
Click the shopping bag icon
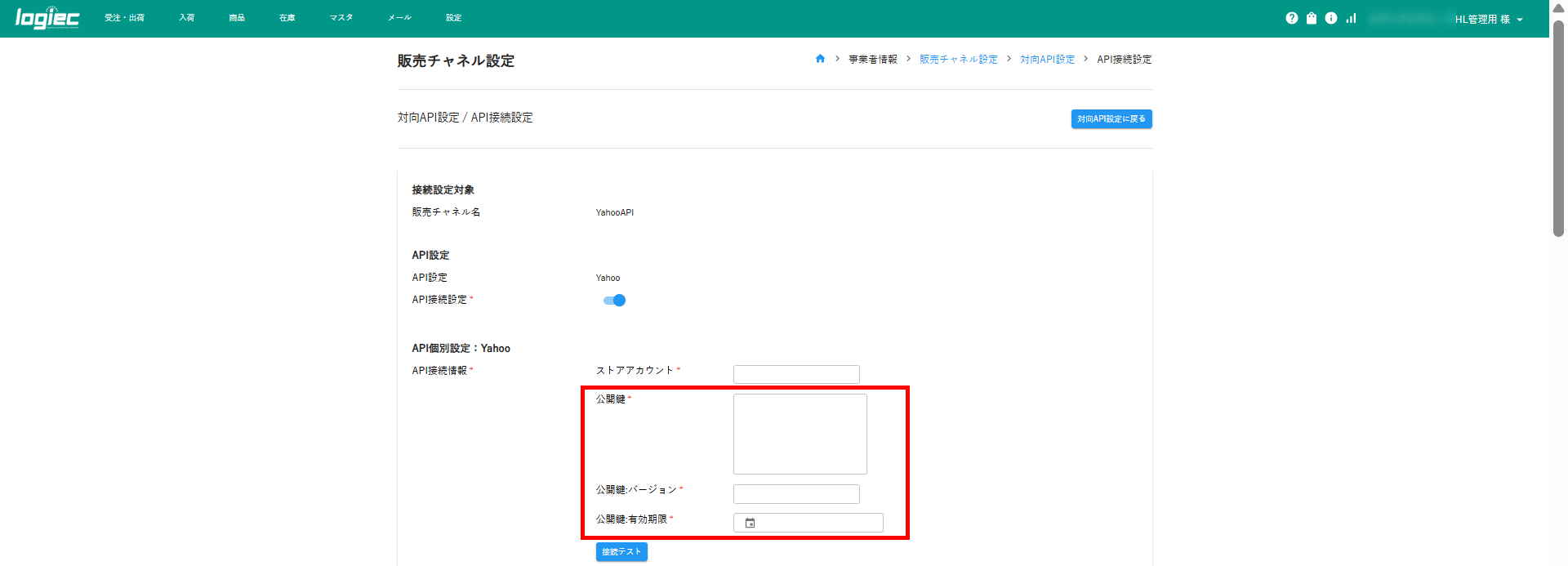(1311, 18)
